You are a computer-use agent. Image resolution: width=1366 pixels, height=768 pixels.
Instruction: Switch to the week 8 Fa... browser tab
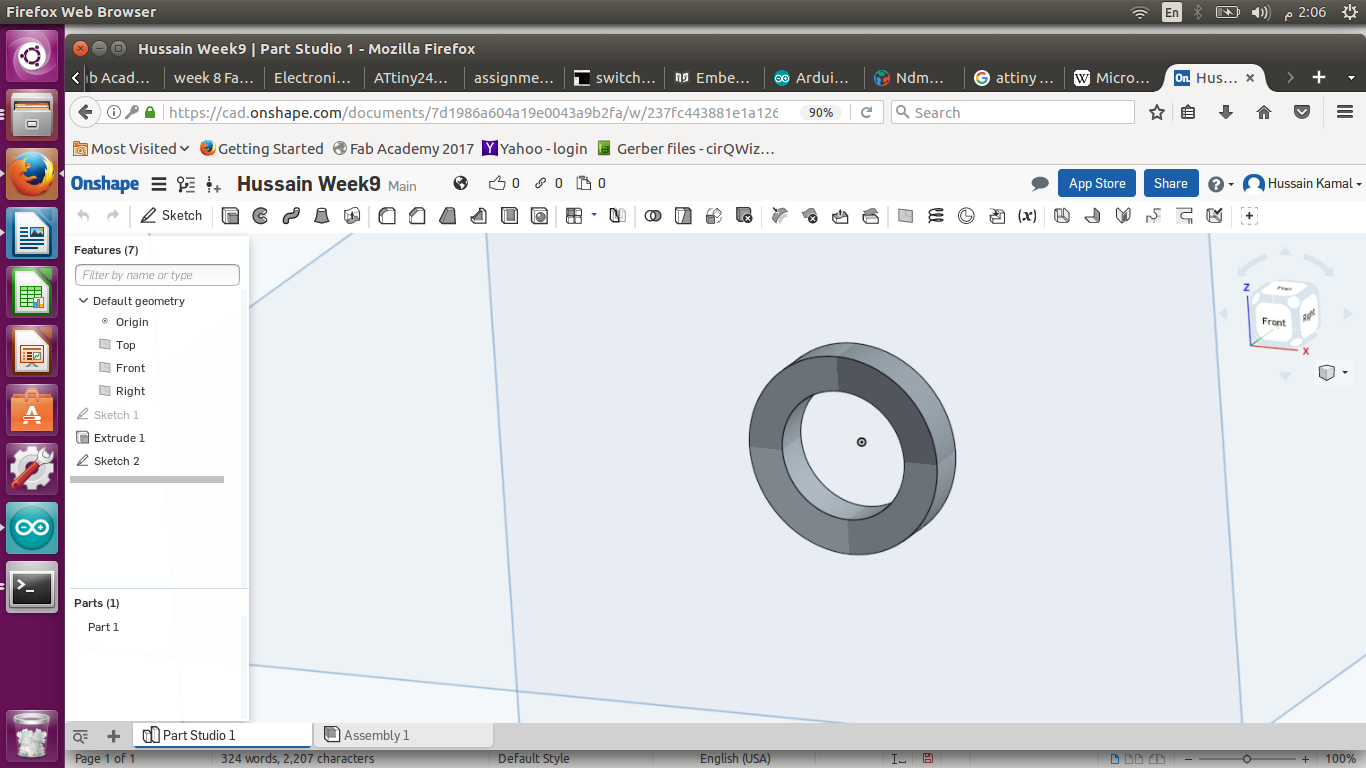coord(214,77)
